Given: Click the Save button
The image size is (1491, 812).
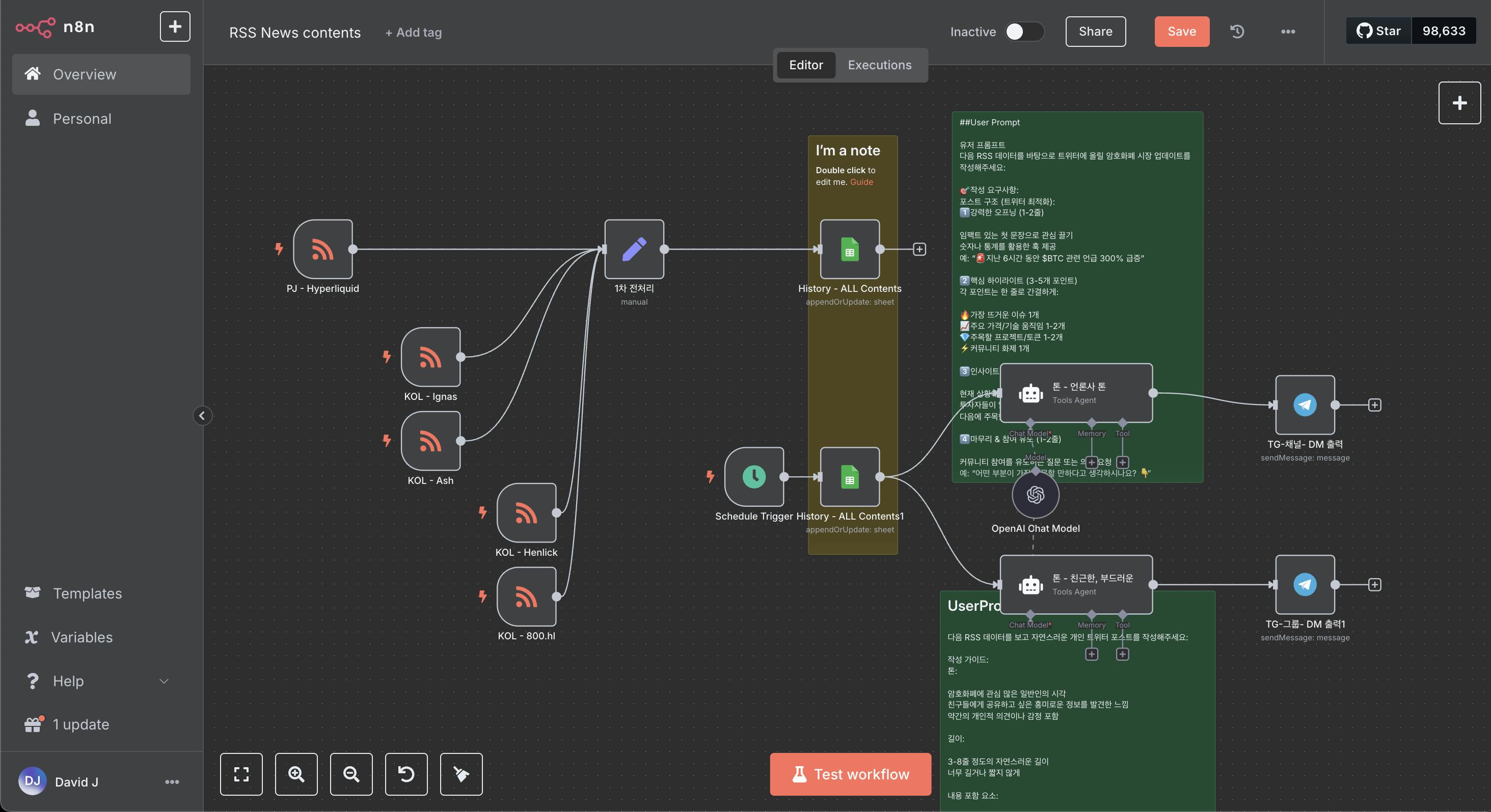Looking at the screenshot, I should (1181, 32).
